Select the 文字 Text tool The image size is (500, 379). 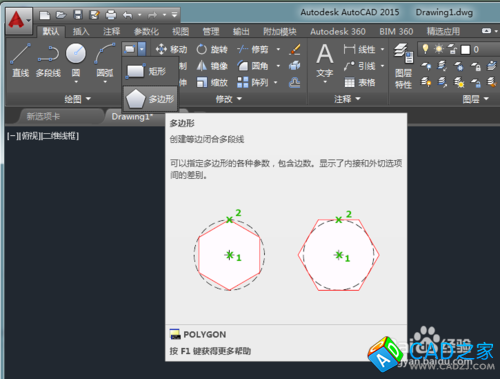pos(325,62)
